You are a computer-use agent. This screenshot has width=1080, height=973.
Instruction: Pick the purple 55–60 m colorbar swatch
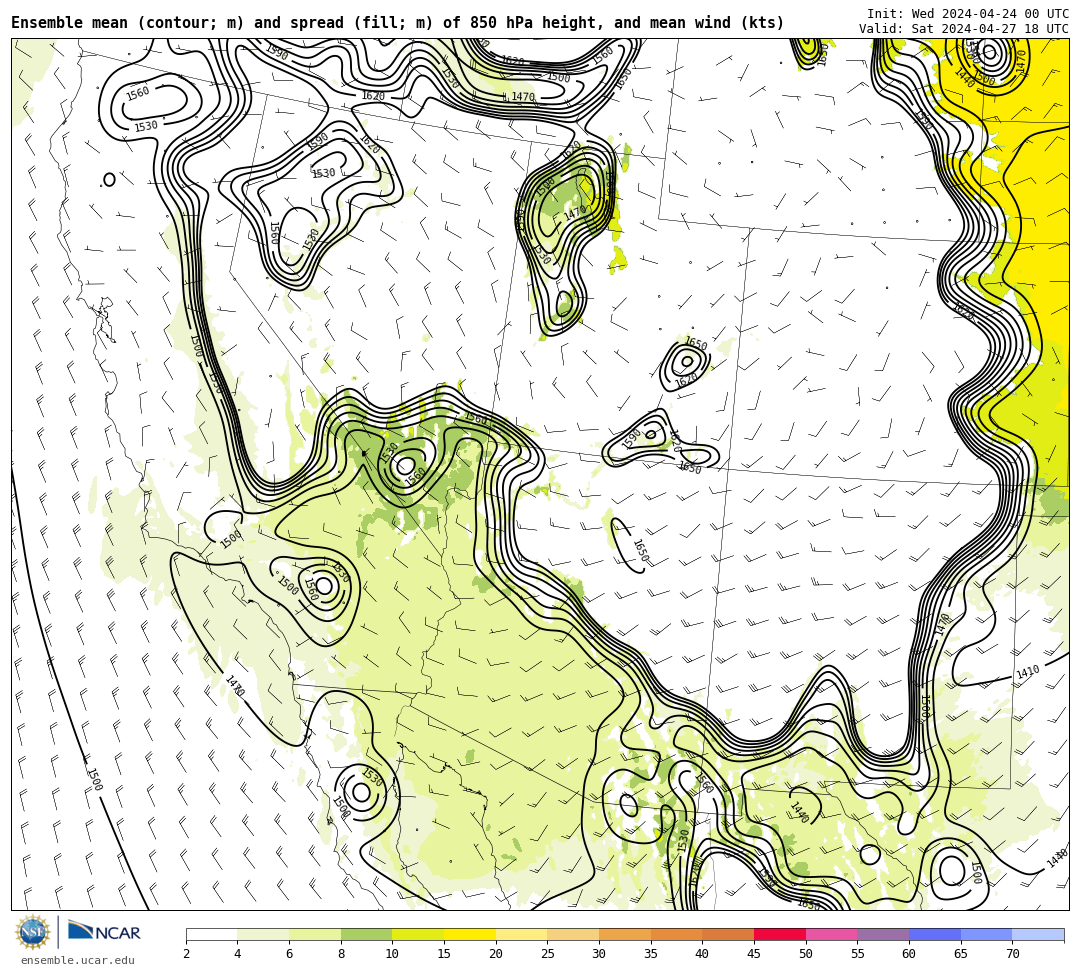[883, 934]
